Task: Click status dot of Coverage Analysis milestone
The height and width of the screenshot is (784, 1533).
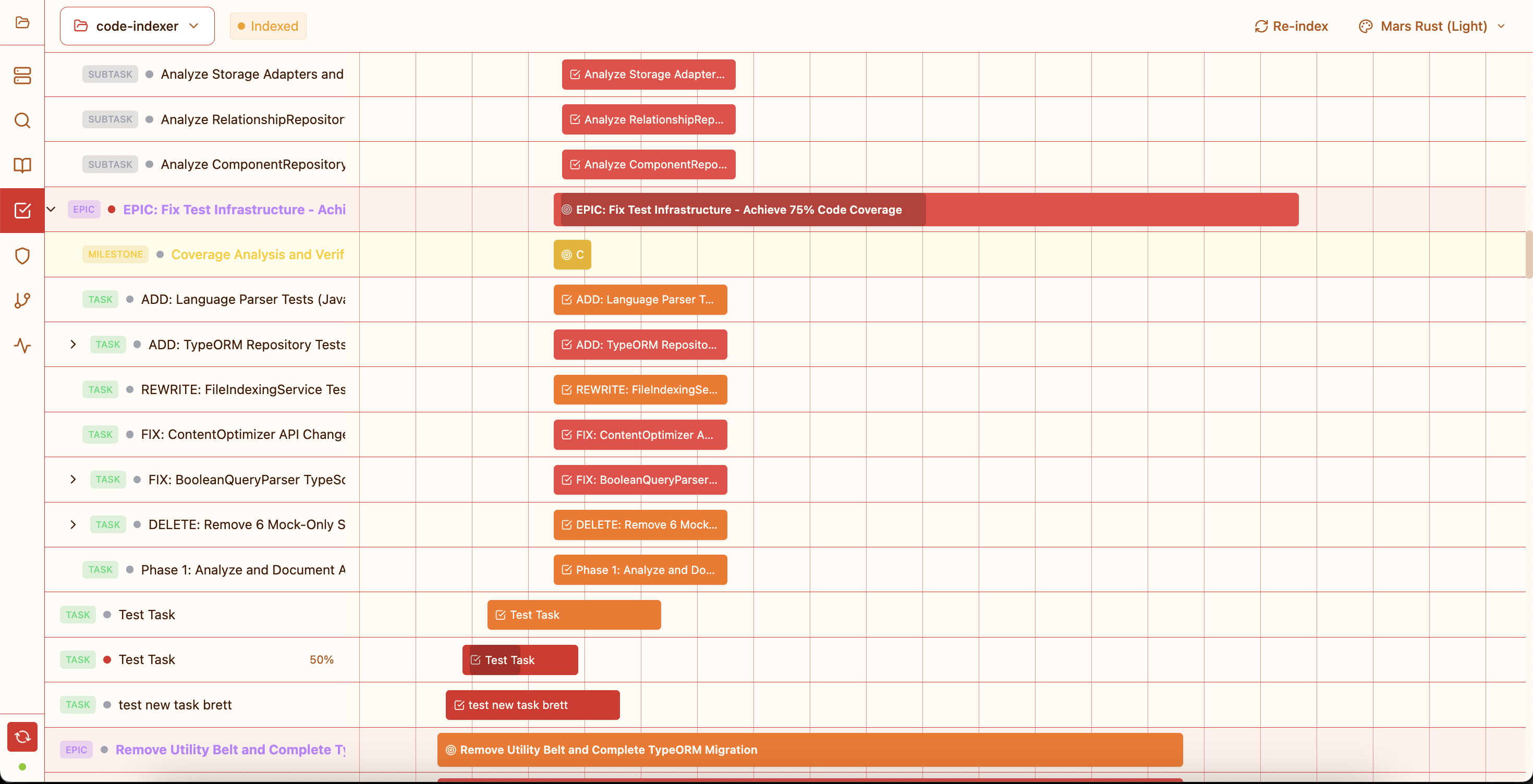Action: click(160, 254)
